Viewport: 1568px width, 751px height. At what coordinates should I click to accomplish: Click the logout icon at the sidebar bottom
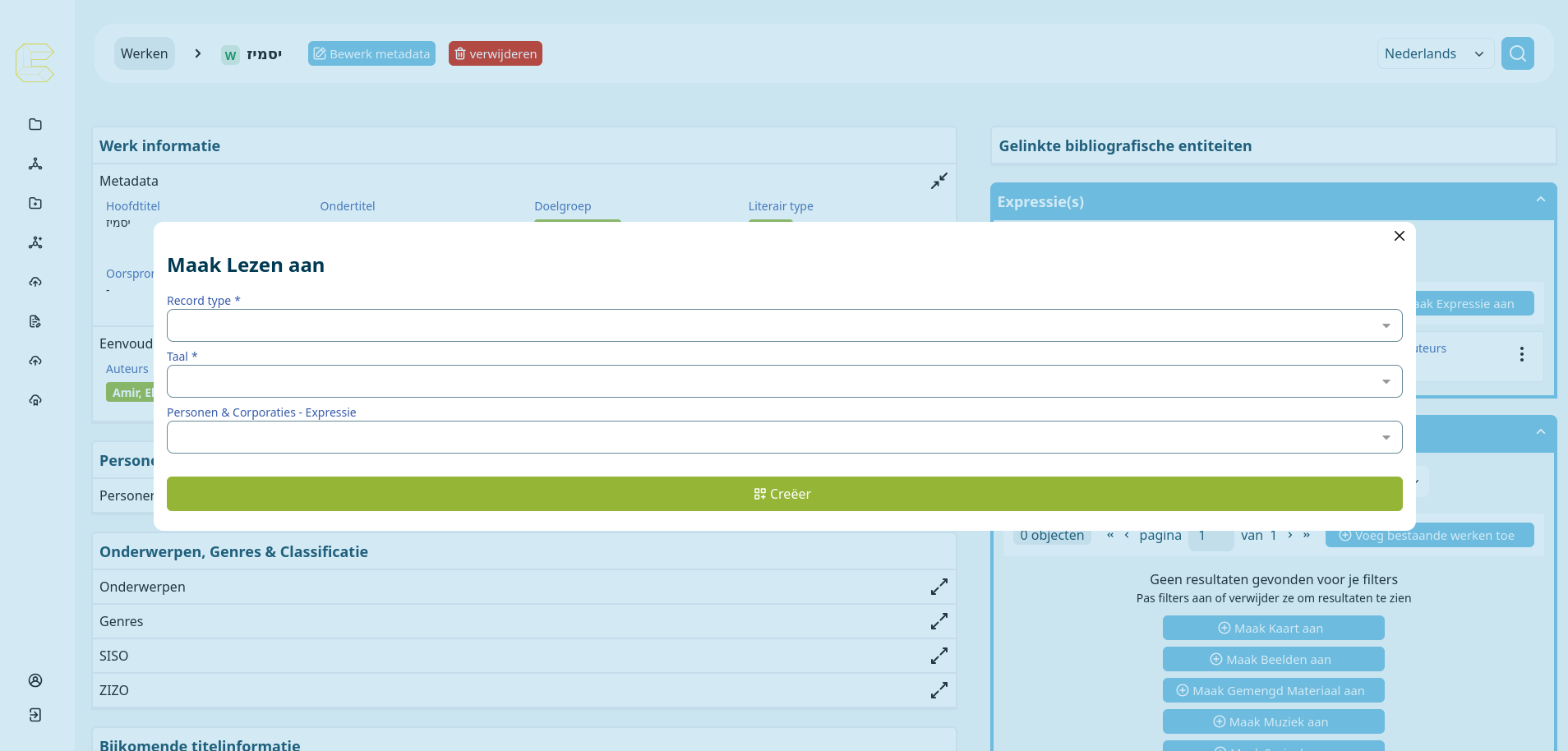[x=35, y=715]
